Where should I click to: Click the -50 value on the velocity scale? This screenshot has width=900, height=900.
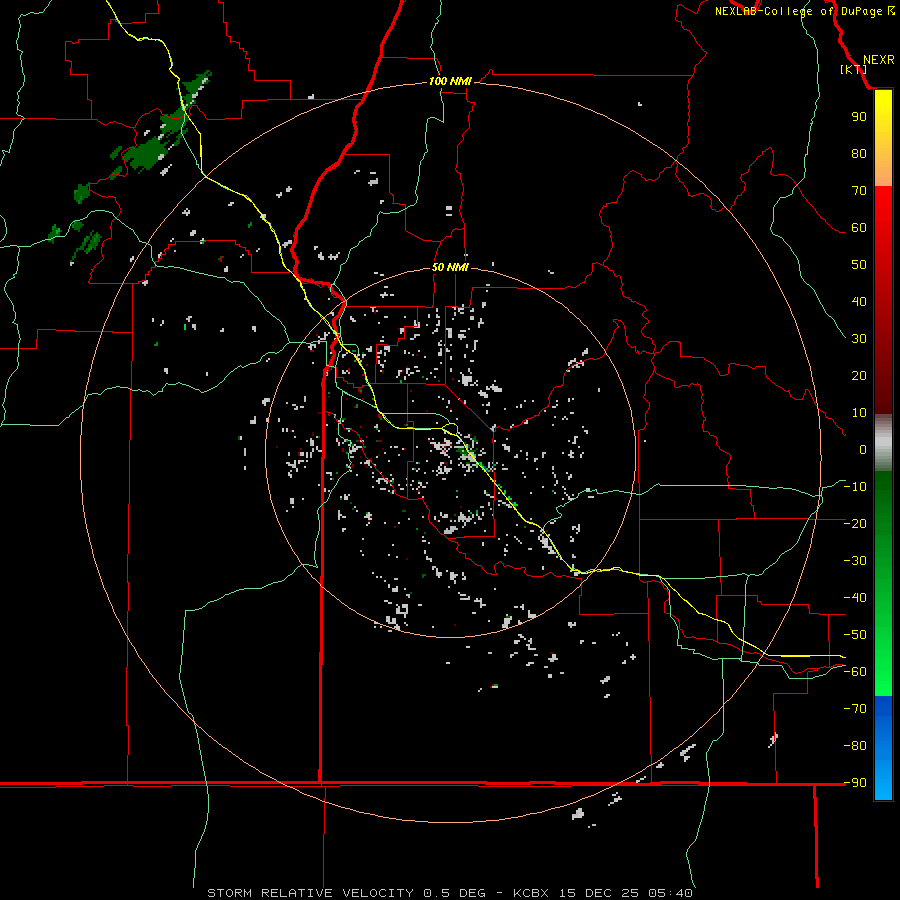[855, 635]
